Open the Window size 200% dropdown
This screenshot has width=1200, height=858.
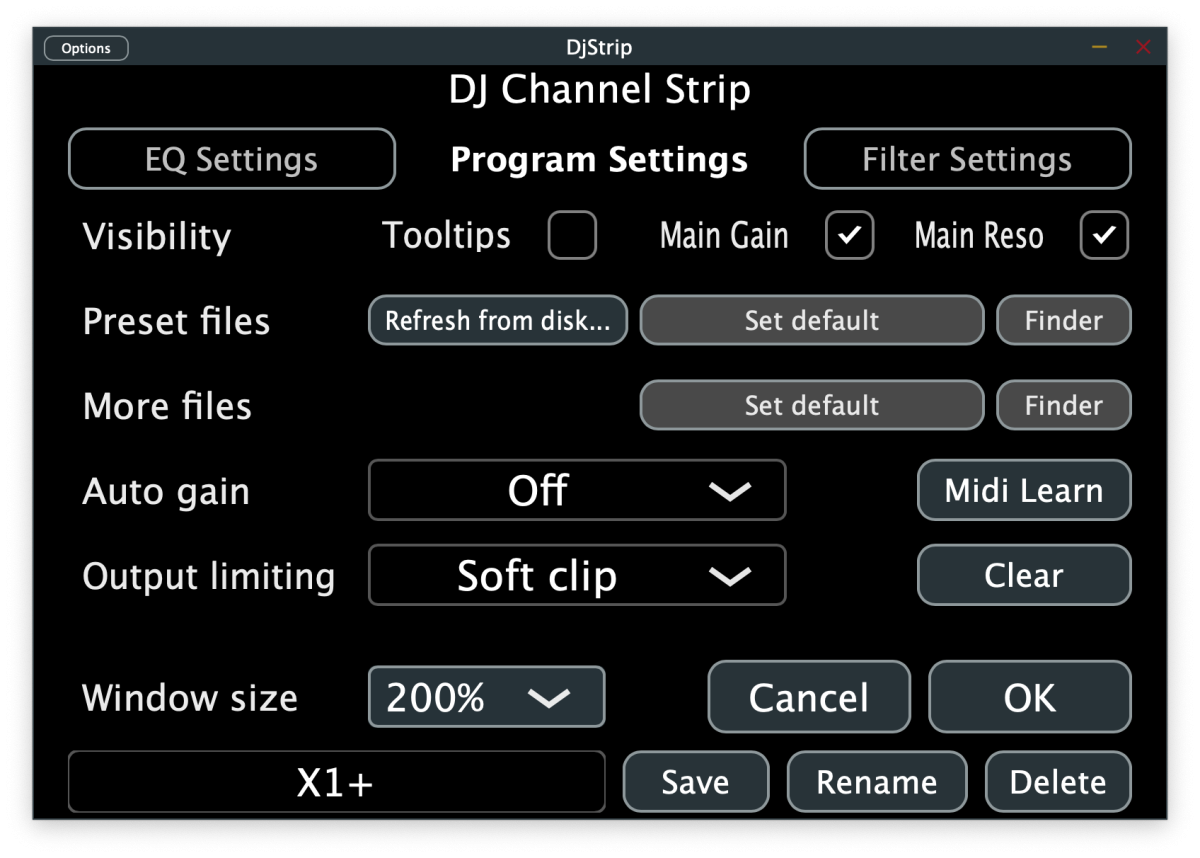click(487, 697)
